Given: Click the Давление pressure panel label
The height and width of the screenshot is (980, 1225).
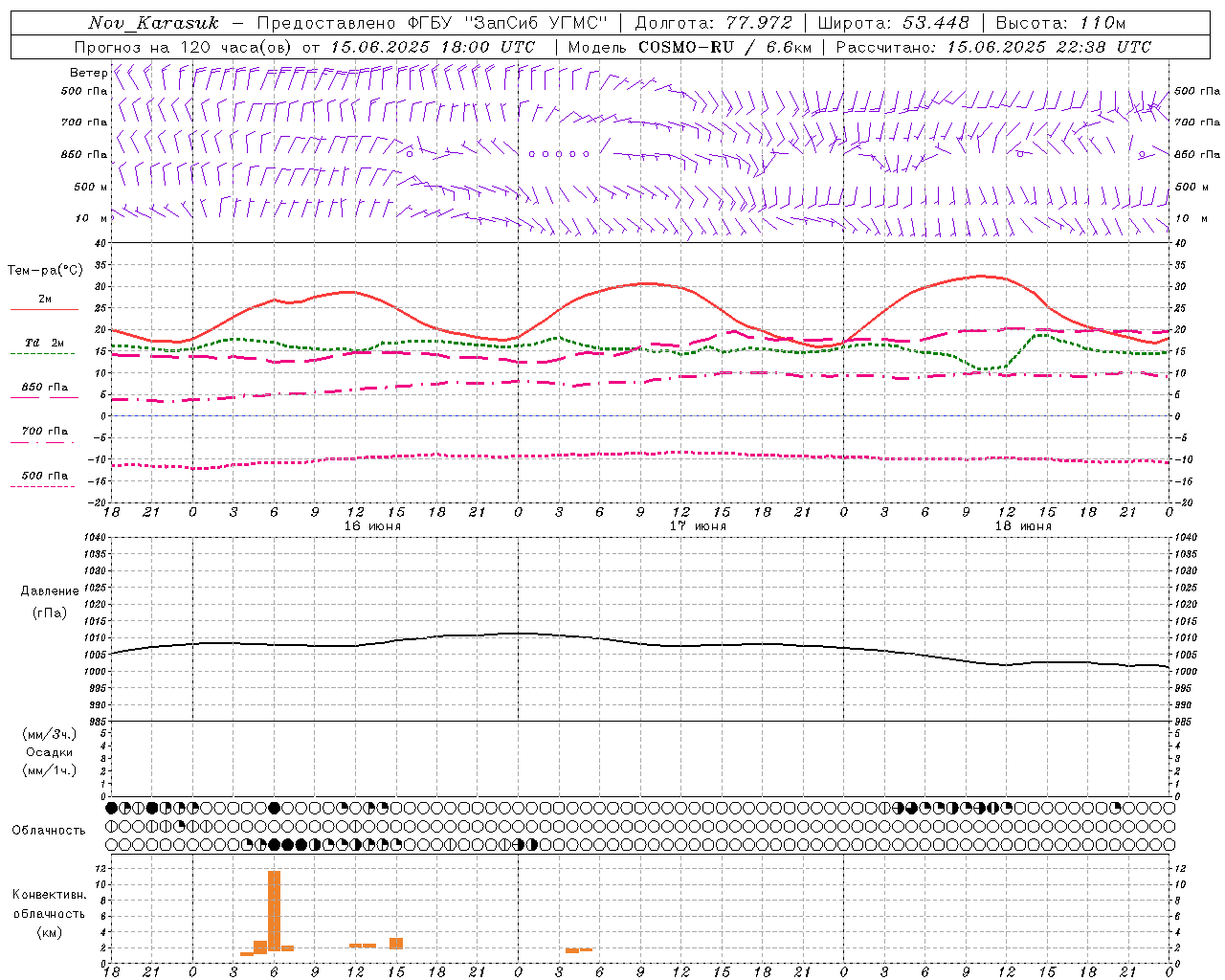Looking at the screenshot, I should pyautogui.click(x=50, y=591).
